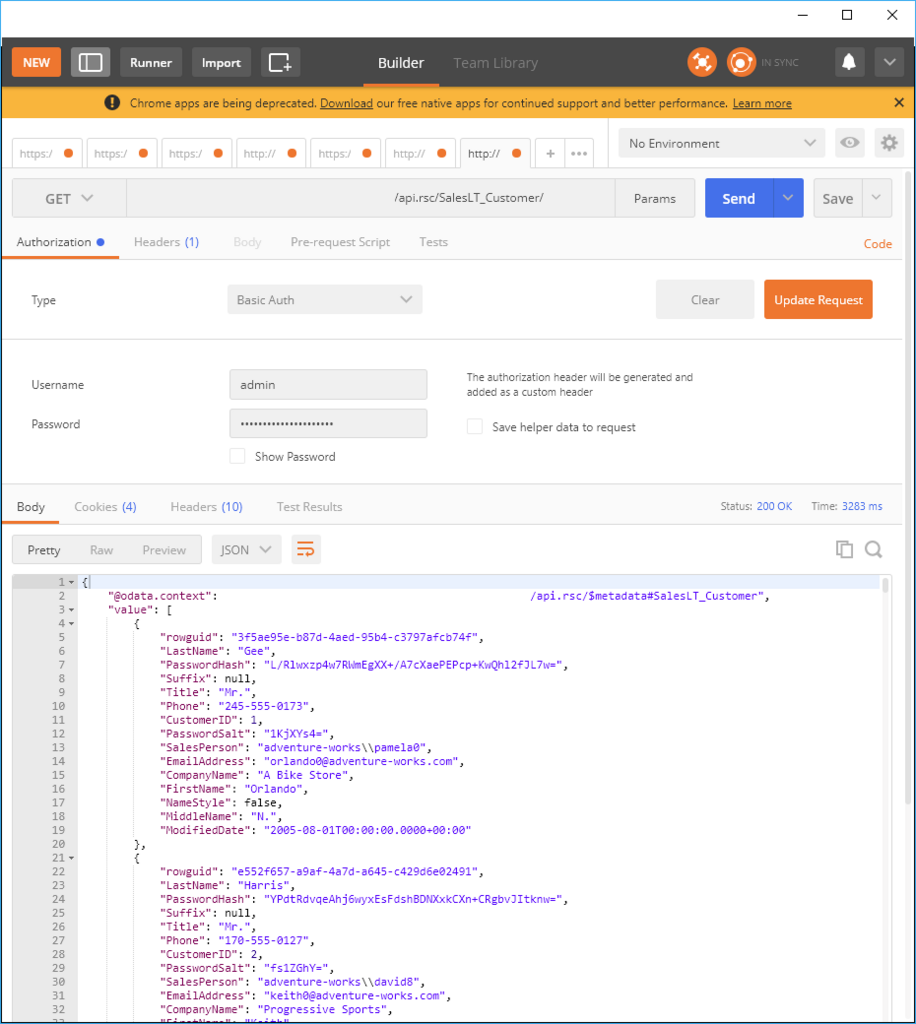Copy response body to clipboard
Screen dimensions: 916x1024
[844, 549]
